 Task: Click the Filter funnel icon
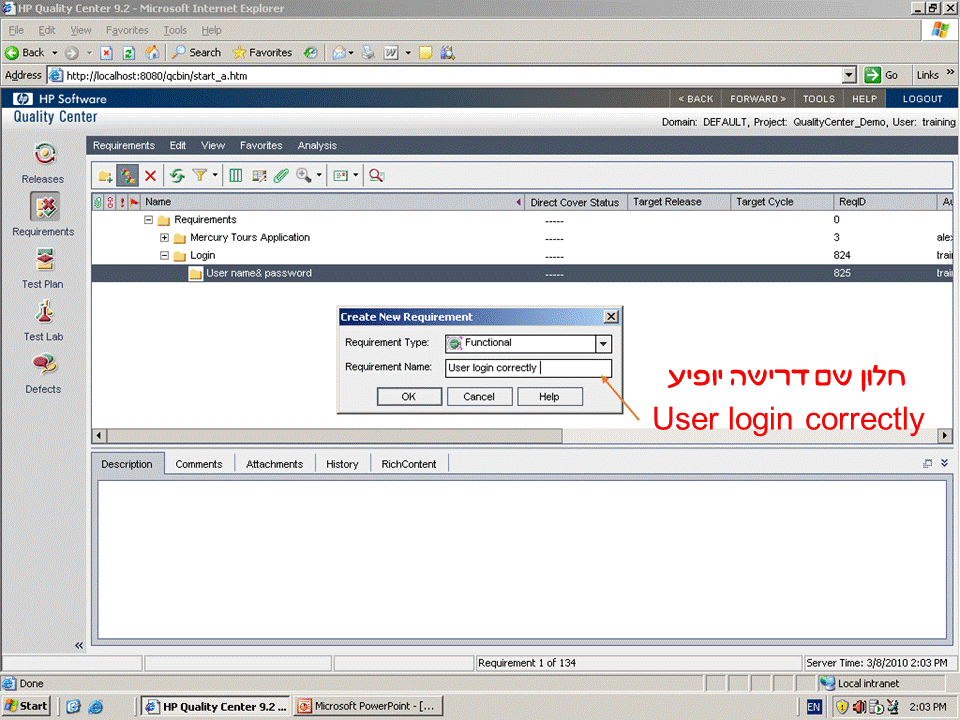[x=200, y=176]
